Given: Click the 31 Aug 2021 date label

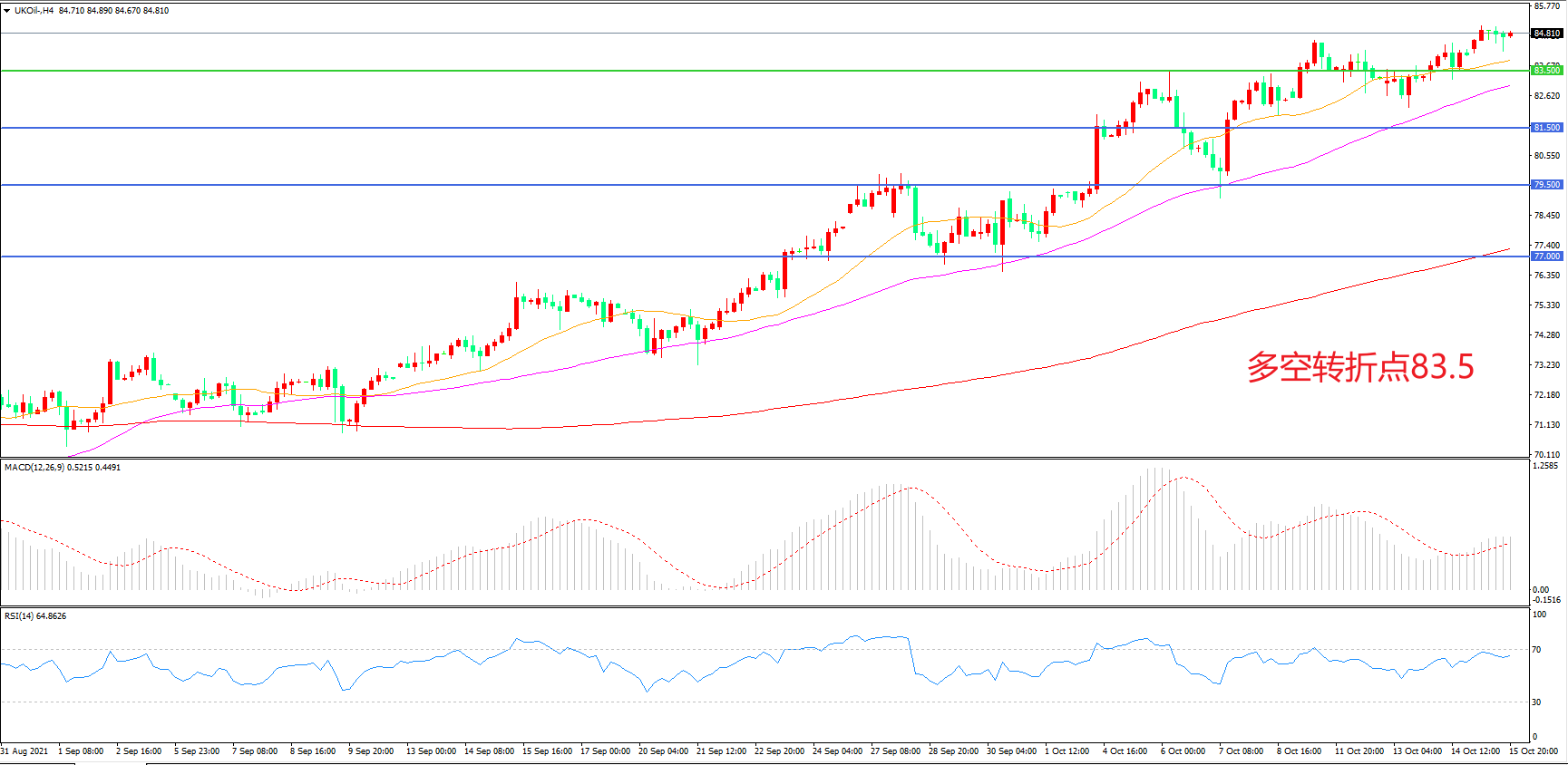Looking at the screenshot, I should [x=24, y=751].
